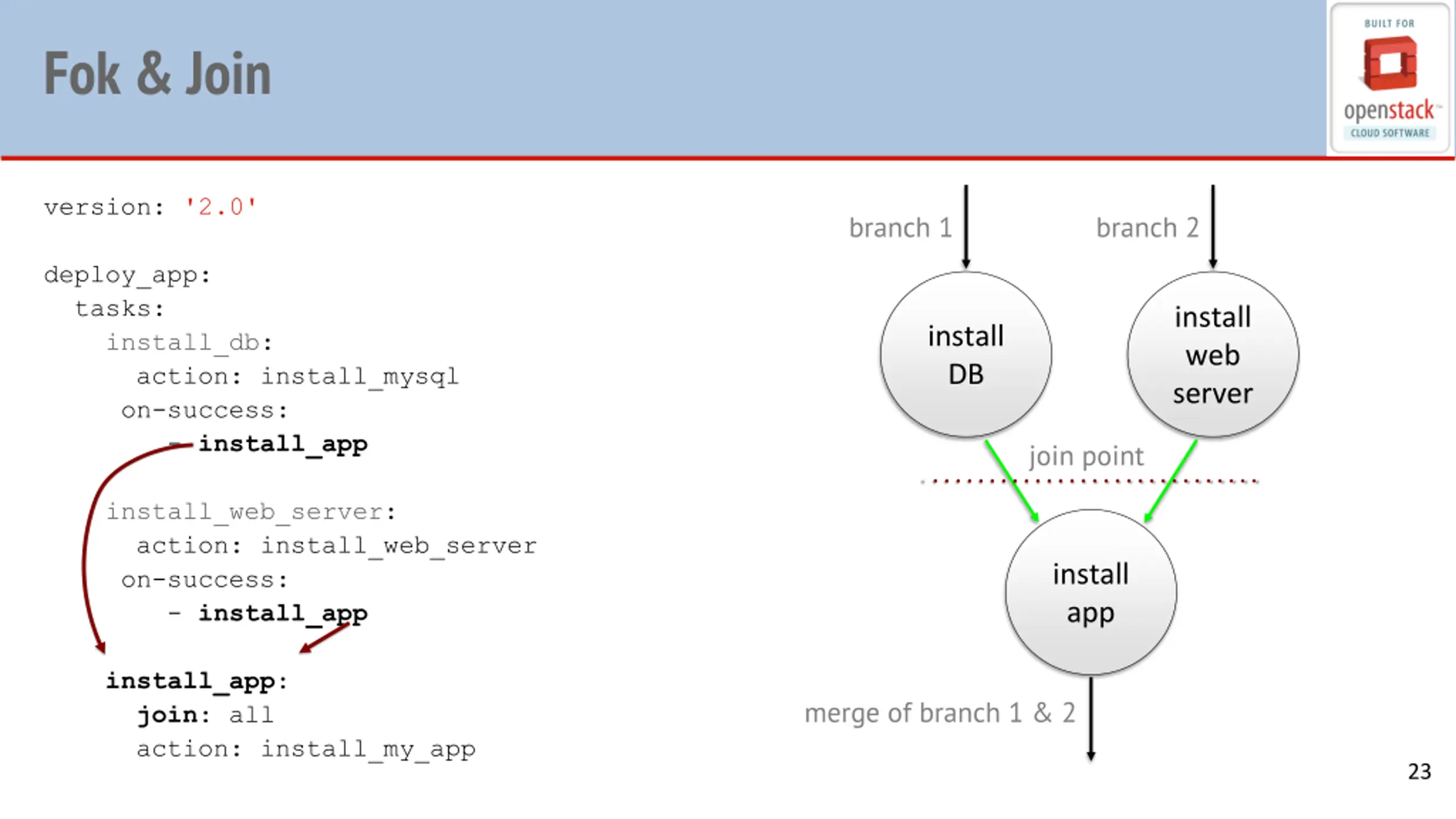Click the short dark red arrow
Viewport: 1456px width, 819px height.
pos(324,638)
